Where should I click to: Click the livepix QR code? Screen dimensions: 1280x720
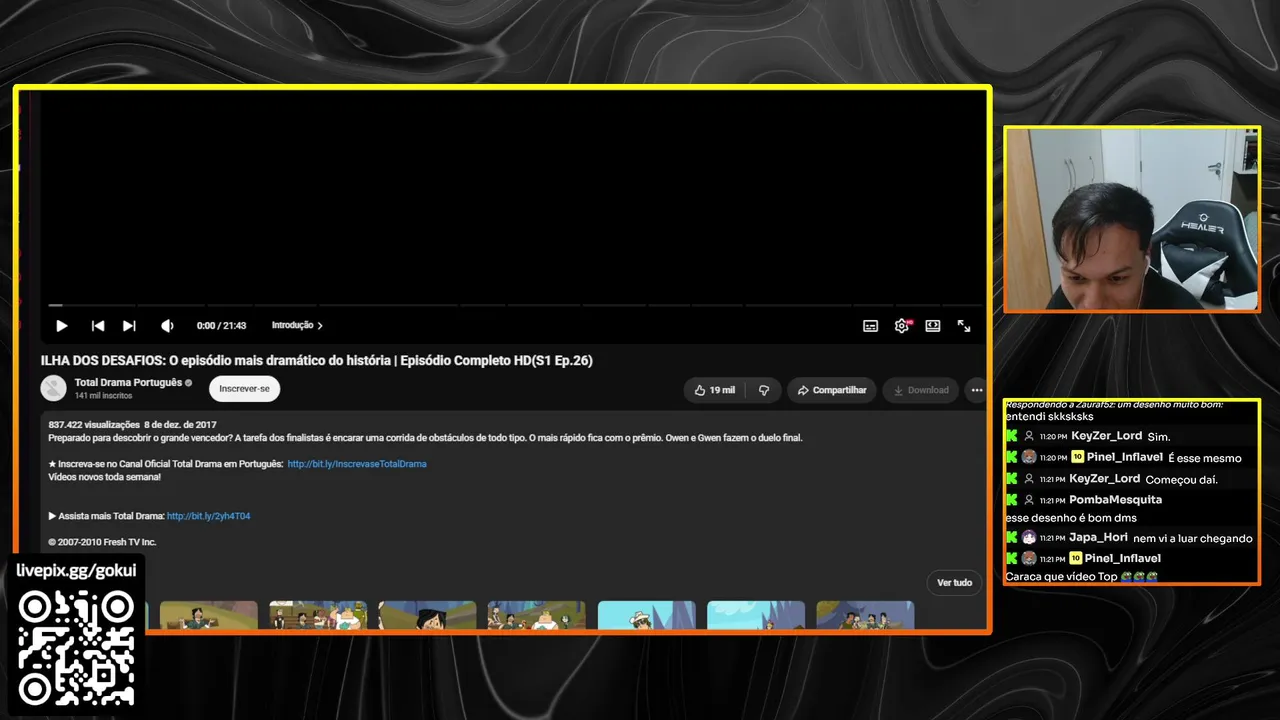pyautogui.click(x=76, y=647)
